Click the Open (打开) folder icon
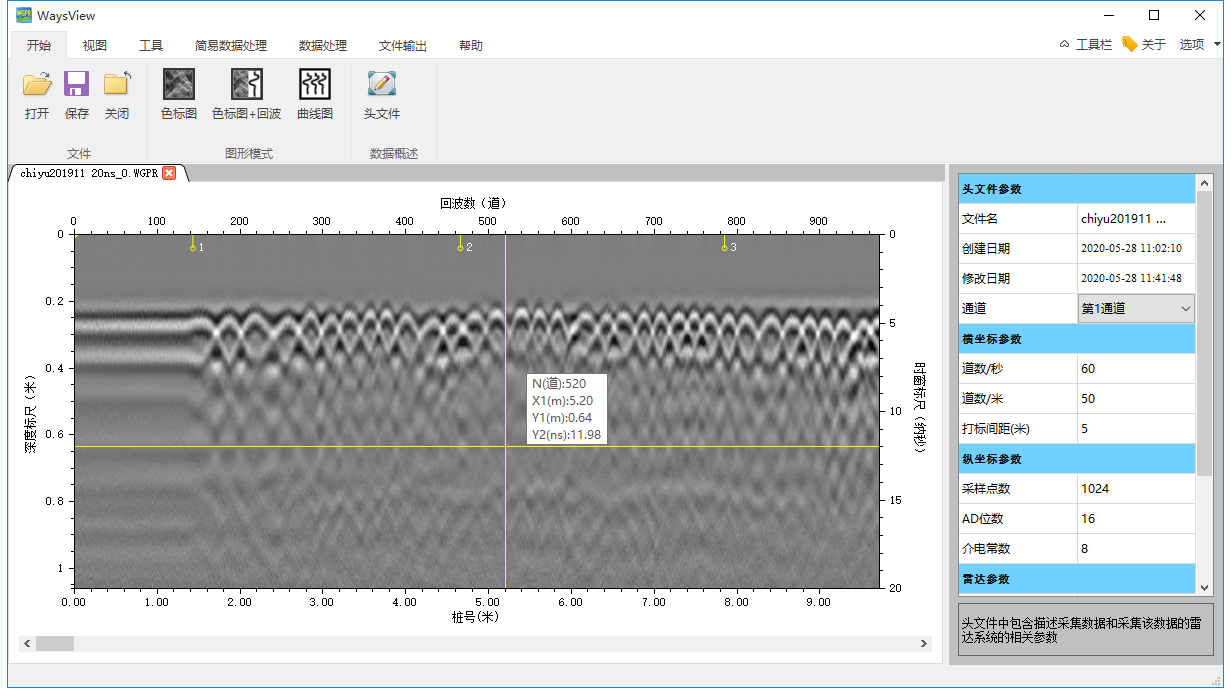This screenshot has width=1231, height=695. (x=37, y=84)
